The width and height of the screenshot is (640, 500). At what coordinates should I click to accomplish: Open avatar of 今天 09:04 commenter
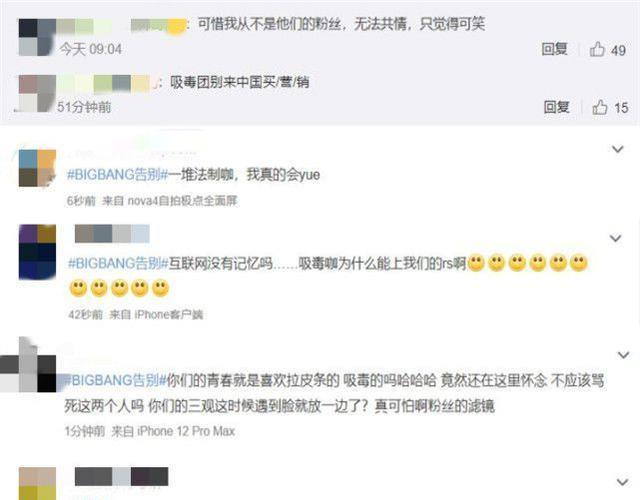[x=37, y=37]
